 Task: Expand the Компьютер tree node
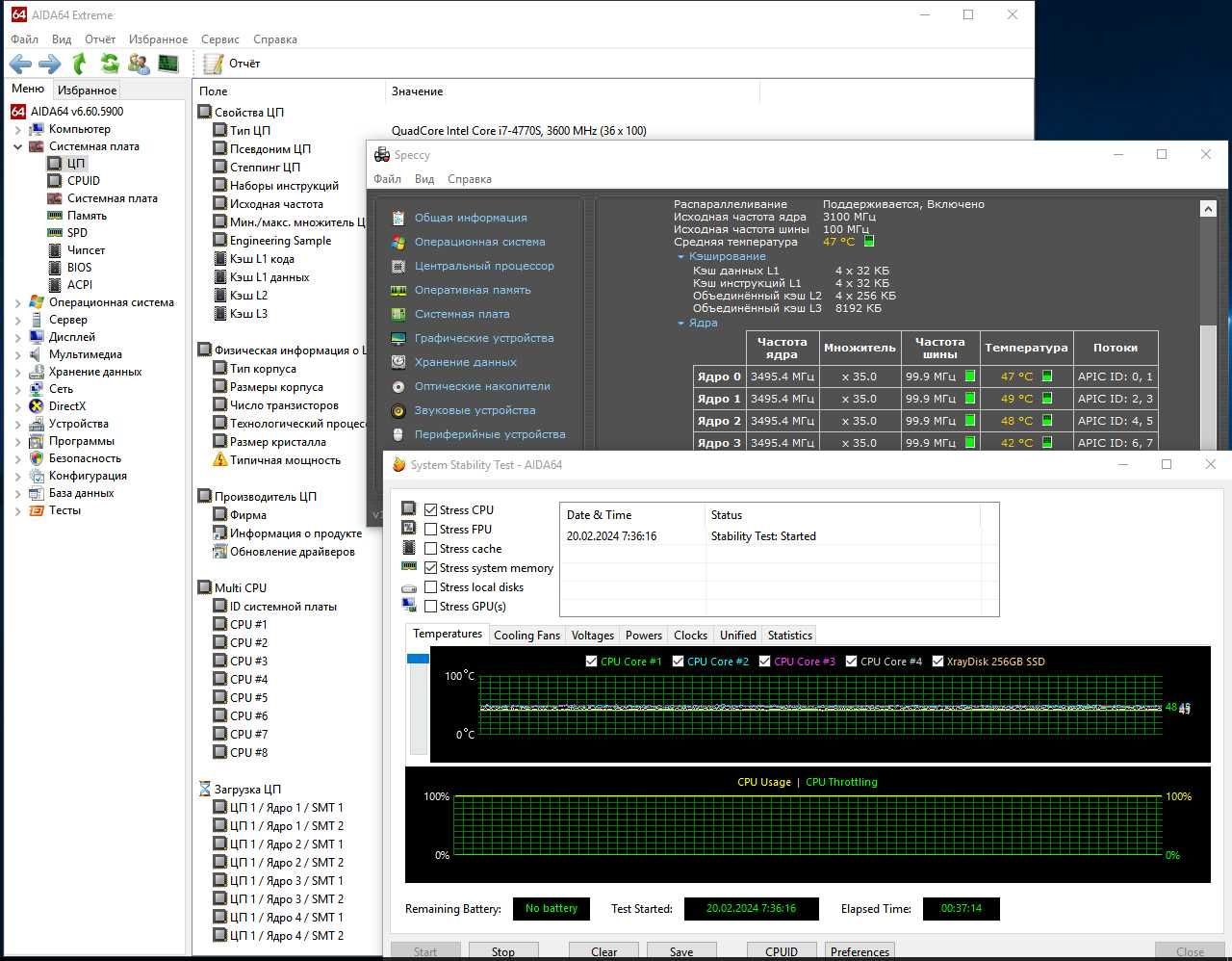point(17,129)
